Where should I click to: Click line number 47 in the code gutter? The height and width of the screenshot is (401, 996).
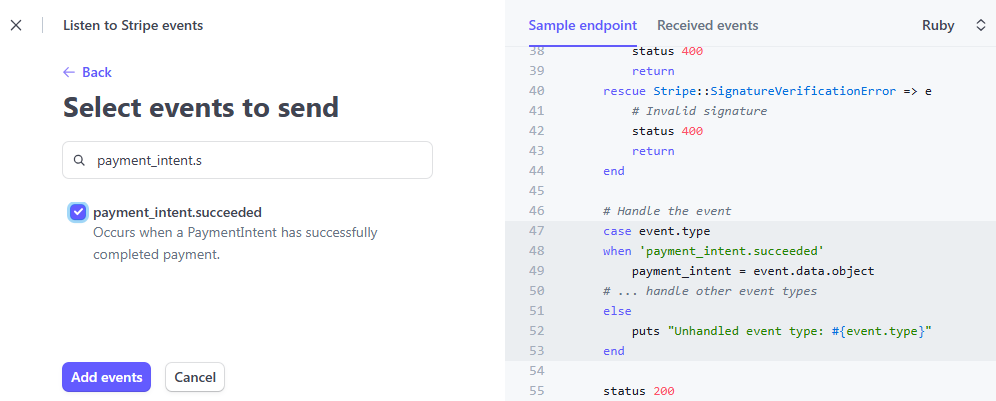click(x=536, y=231)
